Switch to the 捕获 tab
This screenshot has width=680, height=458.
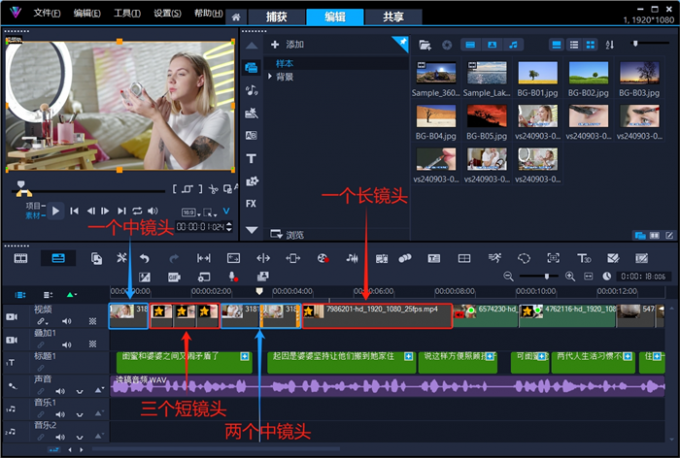[276, 17]
